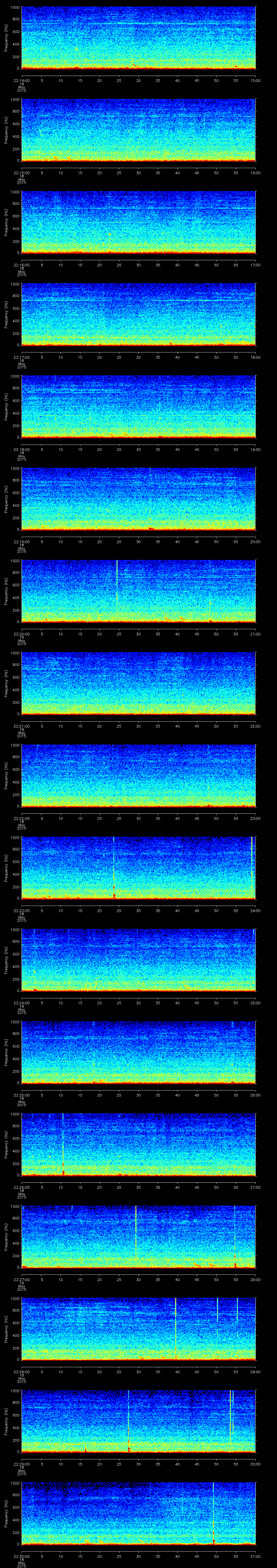Select the spectrogram panel starting at 22:18:00
Image resolution: width=277 pixels, height=1568 pixels.
[x=138, y=407]
